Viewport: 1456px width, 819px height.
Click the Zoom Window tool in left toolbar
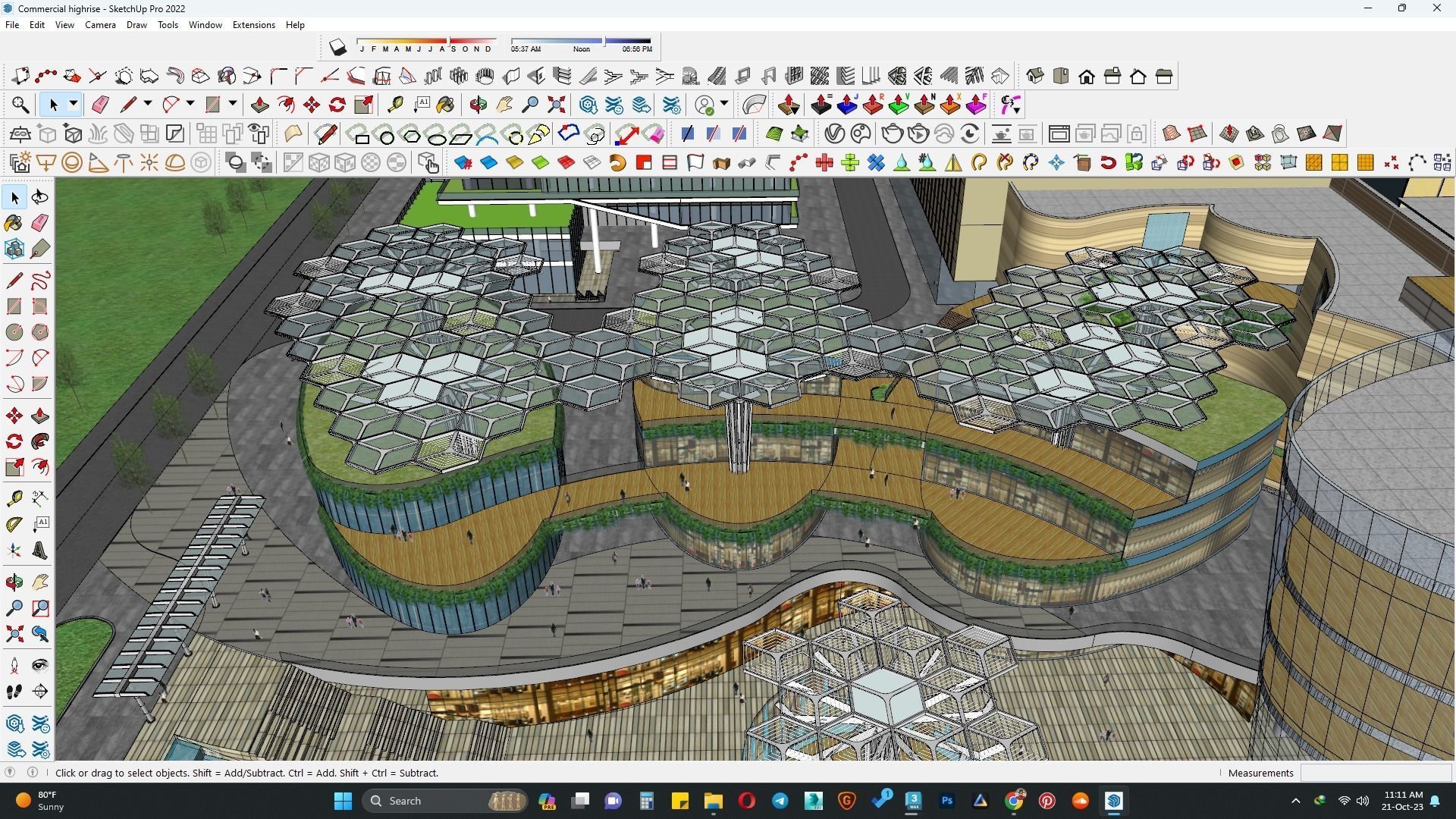click(40, 608)
